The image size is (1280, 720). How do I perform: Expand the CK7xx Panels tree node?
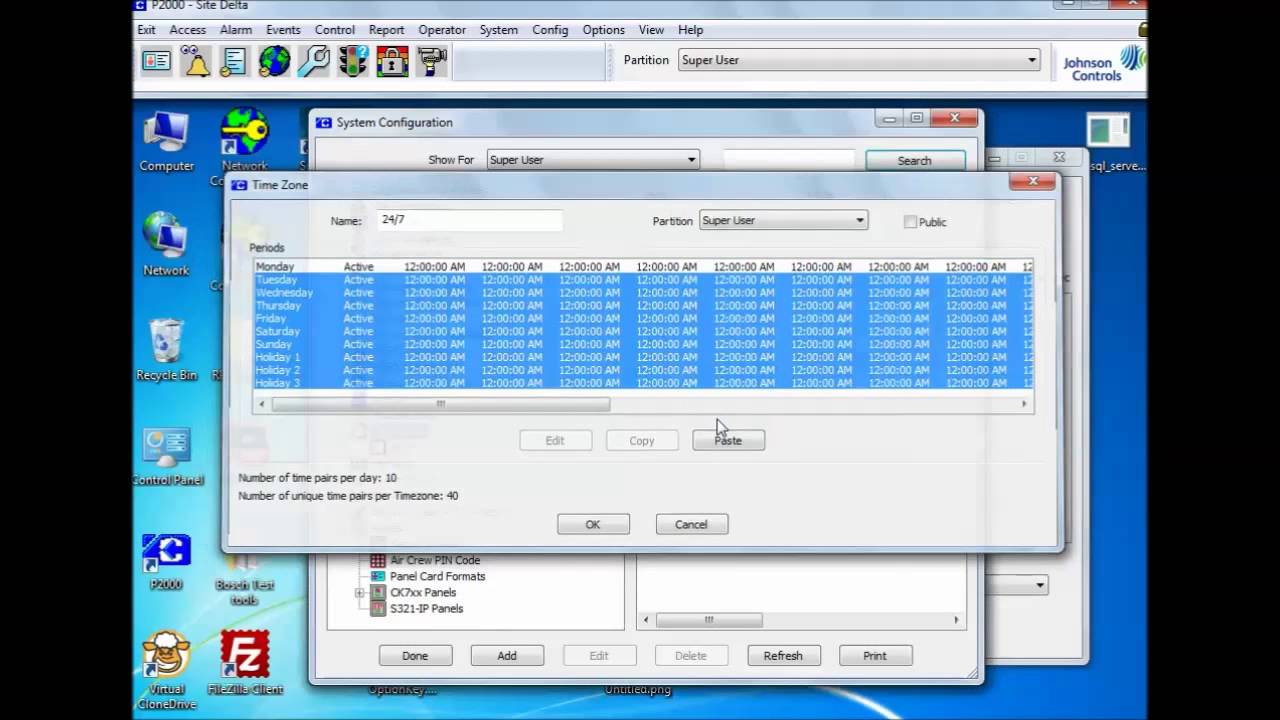pos(359,593)
